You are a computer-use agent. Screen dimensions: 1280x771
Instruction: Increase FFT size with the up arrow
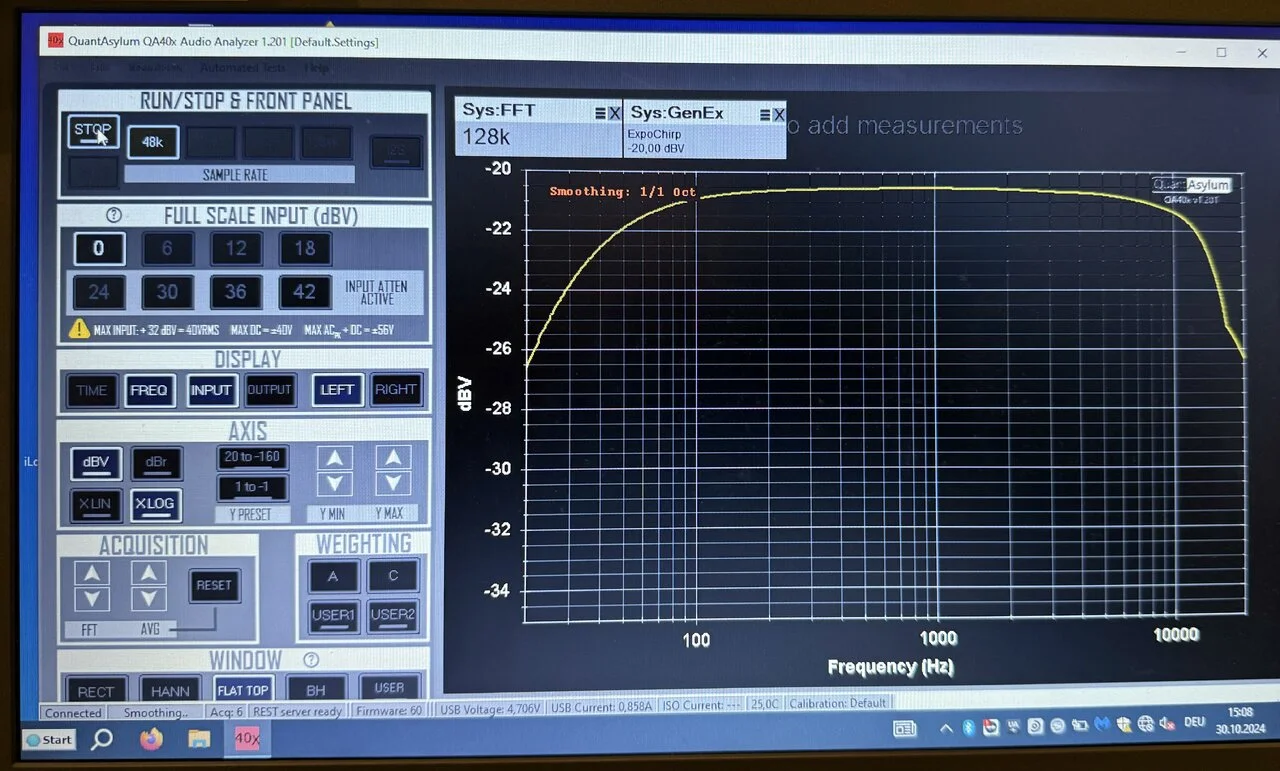pos(92,573)
